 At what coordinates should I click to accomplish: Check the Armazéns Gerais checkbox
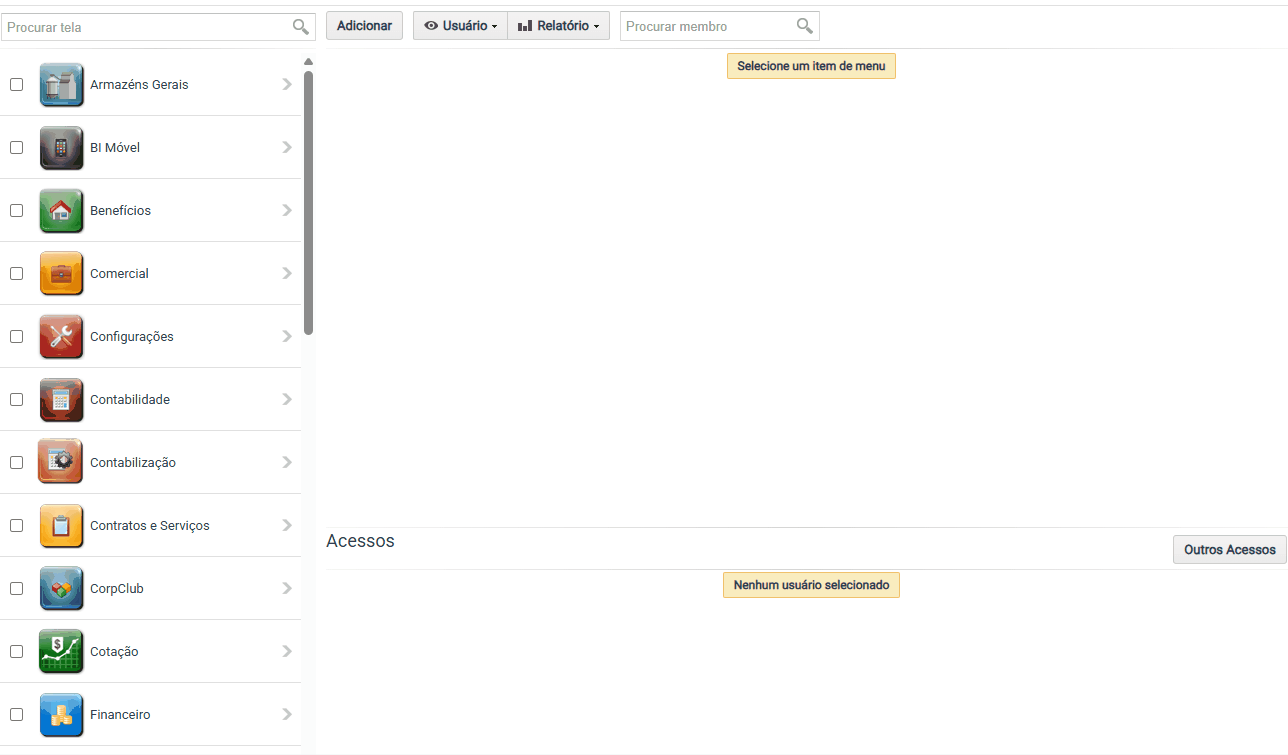click(16, 85)
